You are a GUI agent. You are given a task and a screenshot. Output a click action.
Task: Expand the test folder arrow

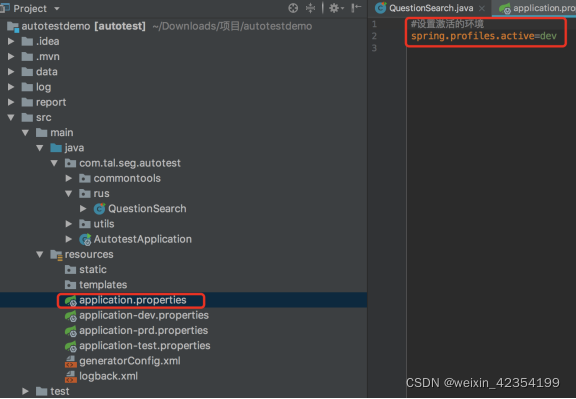point(25,391)
